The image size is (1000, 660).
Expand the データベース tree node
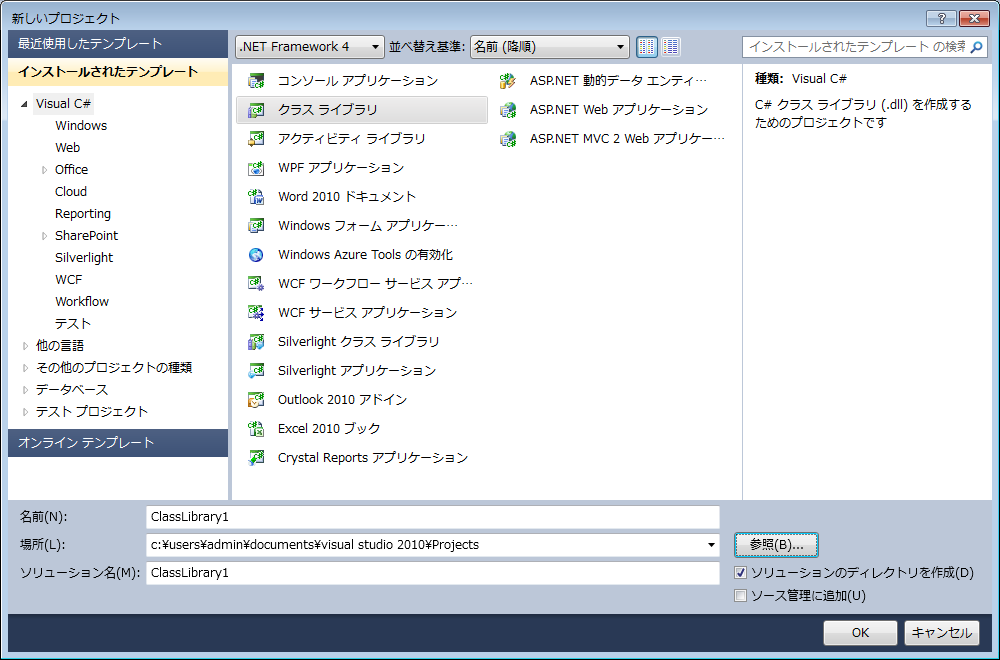click(25, 390)
